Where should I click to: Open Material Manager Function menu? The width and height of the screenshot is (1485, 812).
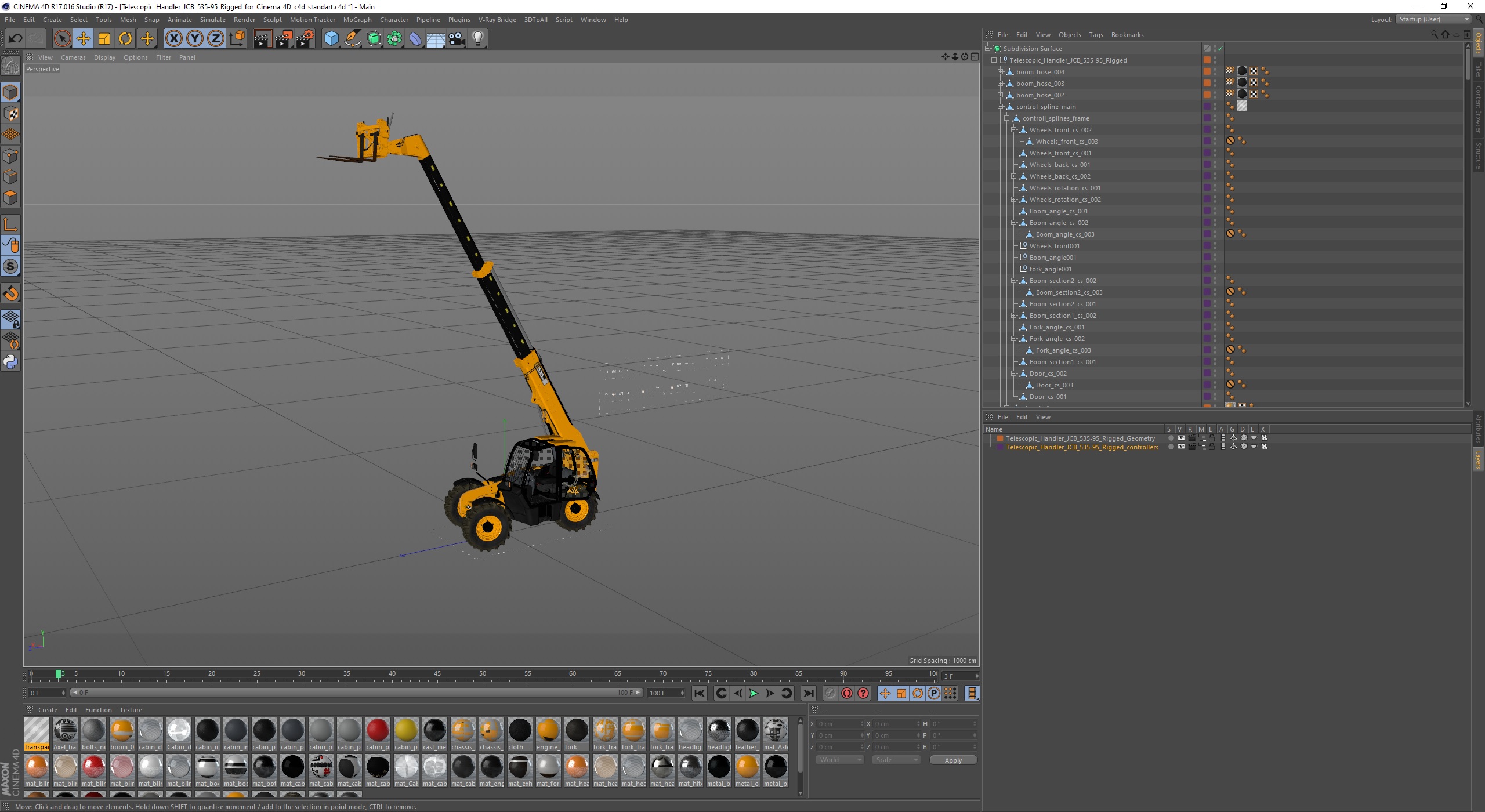[x=98, y=710]
